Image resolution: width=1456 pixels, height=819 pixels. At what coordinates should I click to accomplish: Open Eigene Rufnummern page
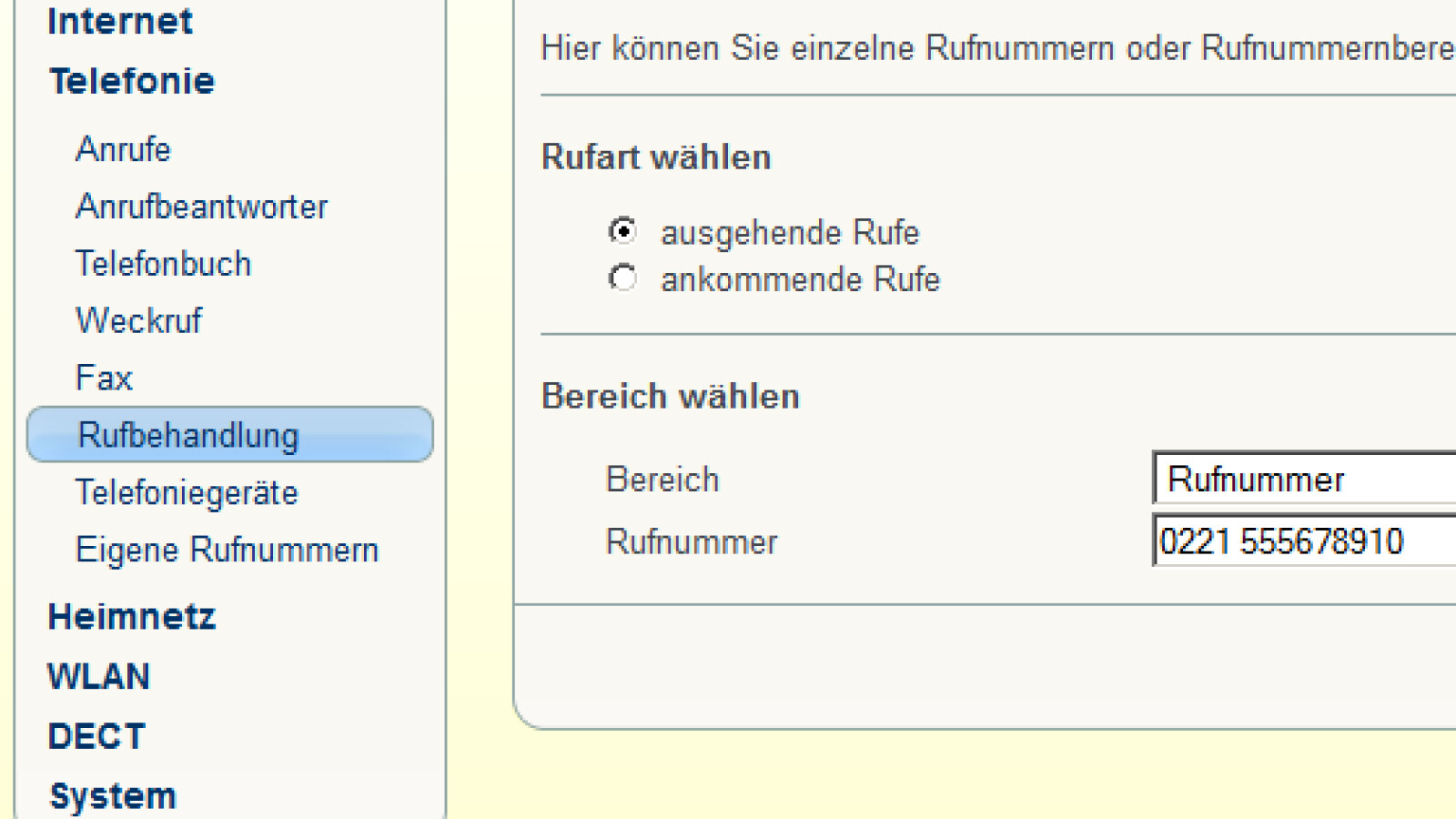tap(227, 550)
